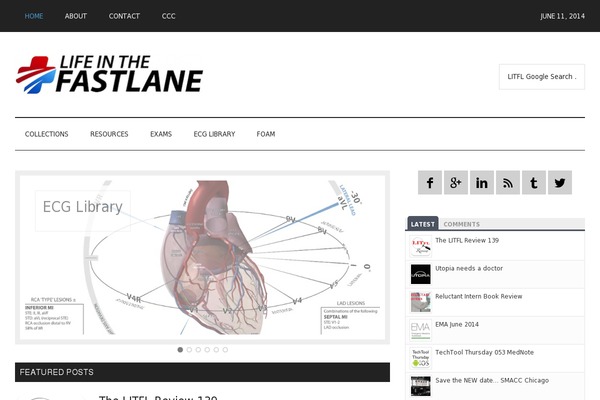
Task: Open the CCC menu item
Action: point(168,16)
